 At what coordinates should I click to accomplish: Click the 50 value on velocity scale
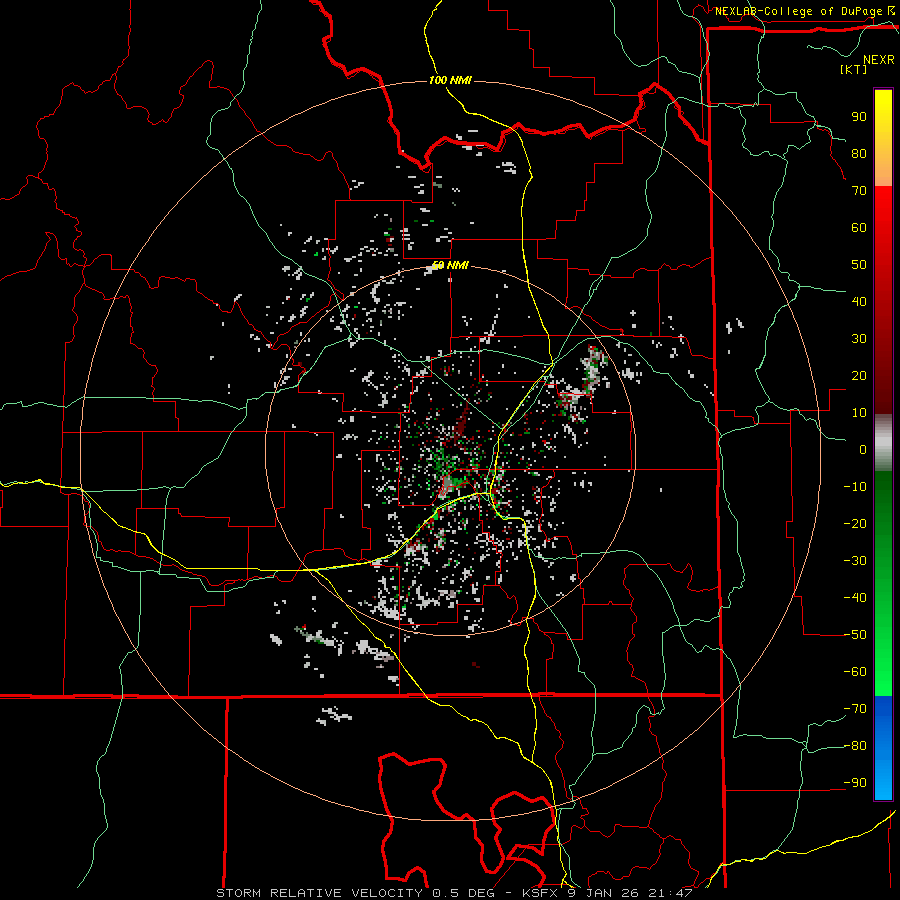click(x=859, y=265)
